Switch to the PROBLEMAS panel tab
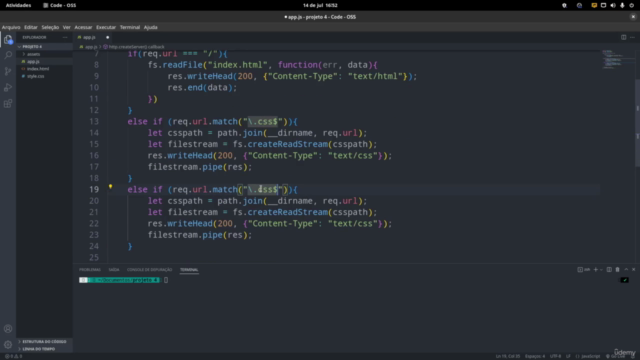Screen dimensions: 640x360 [90, 269]
